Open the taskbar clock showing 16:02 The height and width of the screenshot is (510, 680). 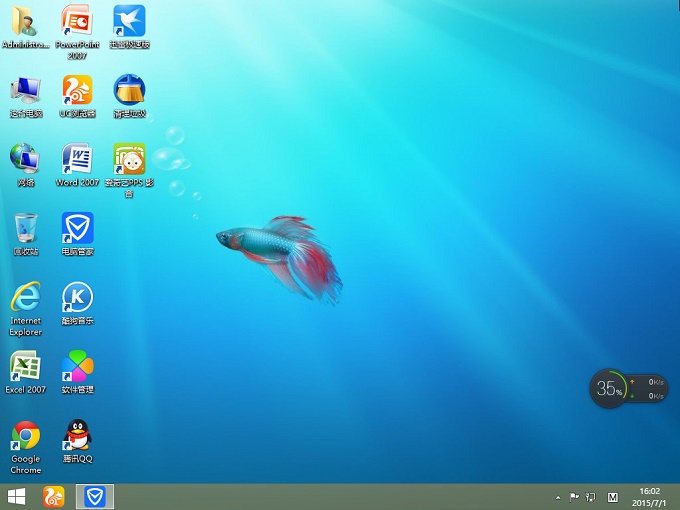point(649,497)
